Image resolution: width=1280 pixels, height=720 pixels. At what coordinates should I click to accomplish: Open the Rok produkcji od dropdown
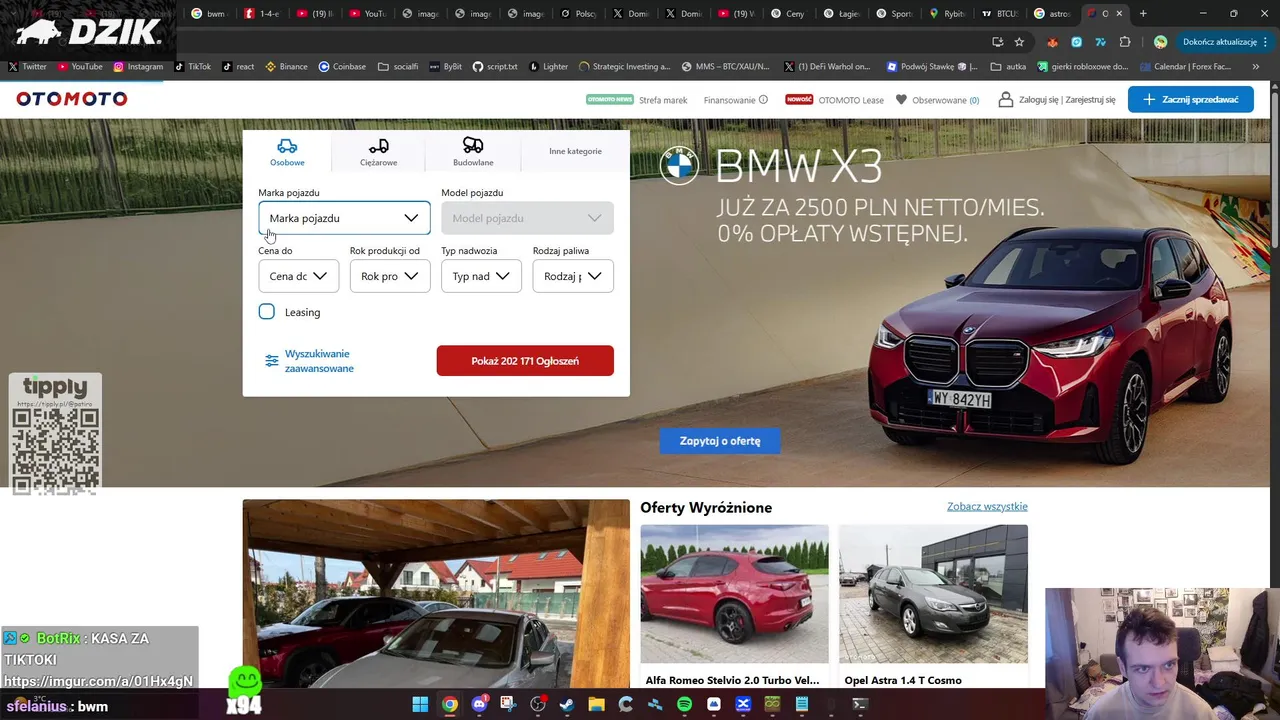pos(390,276)
